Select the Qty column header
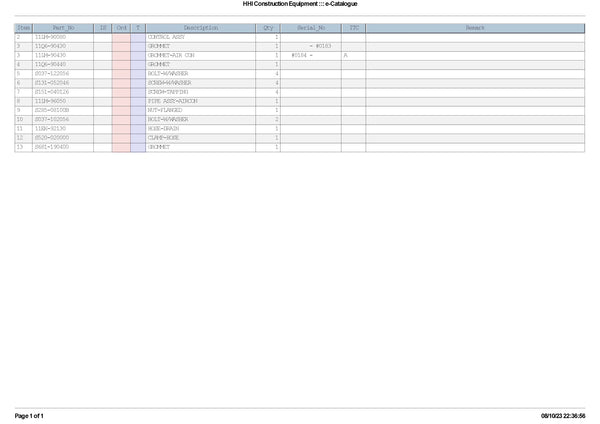Viewport: 600px width, 424px height. (x=267, y=27)
